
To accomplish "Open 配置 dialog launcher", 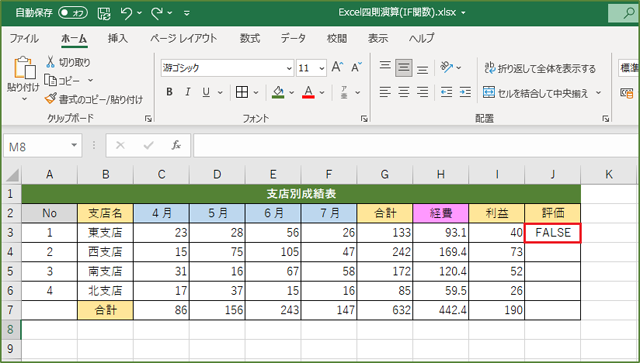I will (605, 119).
